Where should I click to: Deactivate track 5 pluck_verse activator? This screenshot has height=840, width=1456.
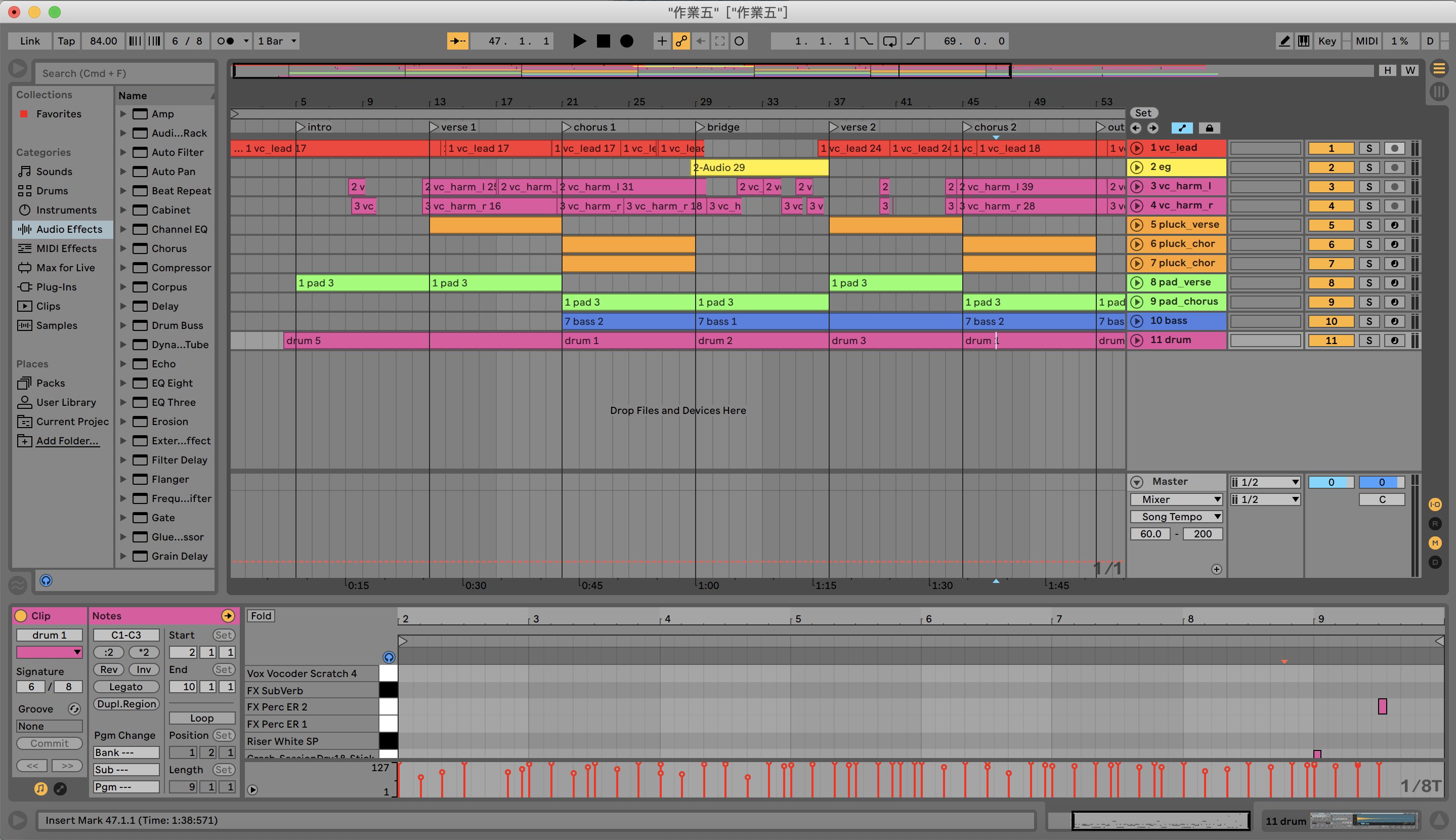pos(1331,225)
